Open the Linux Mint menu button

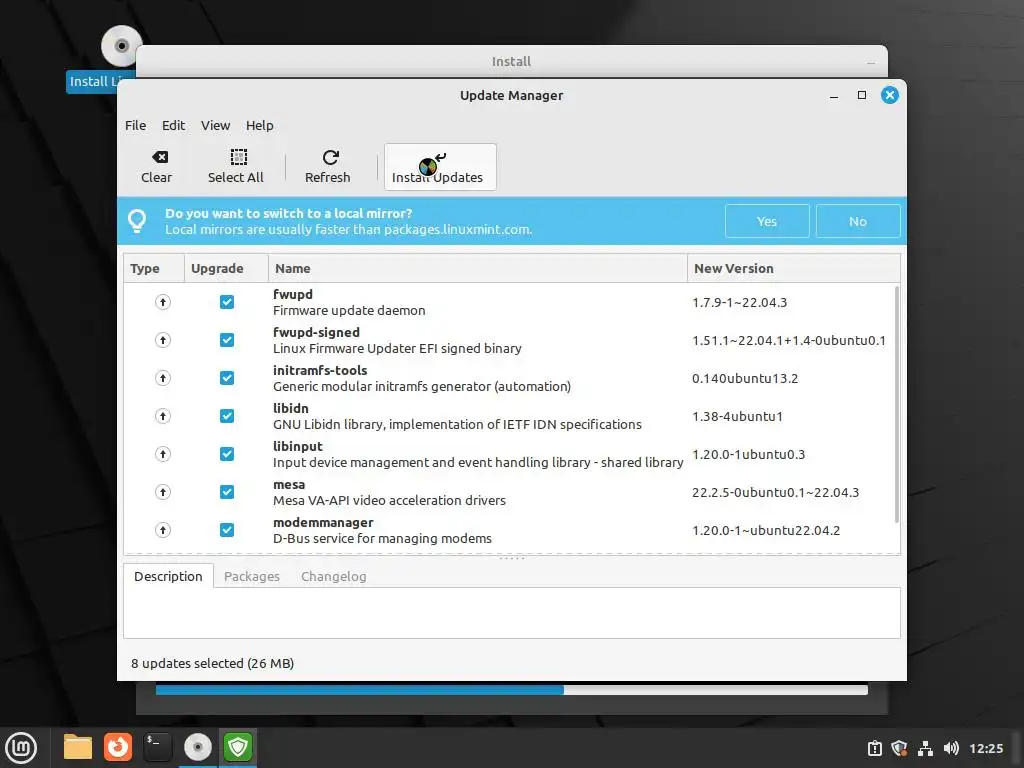21,748
